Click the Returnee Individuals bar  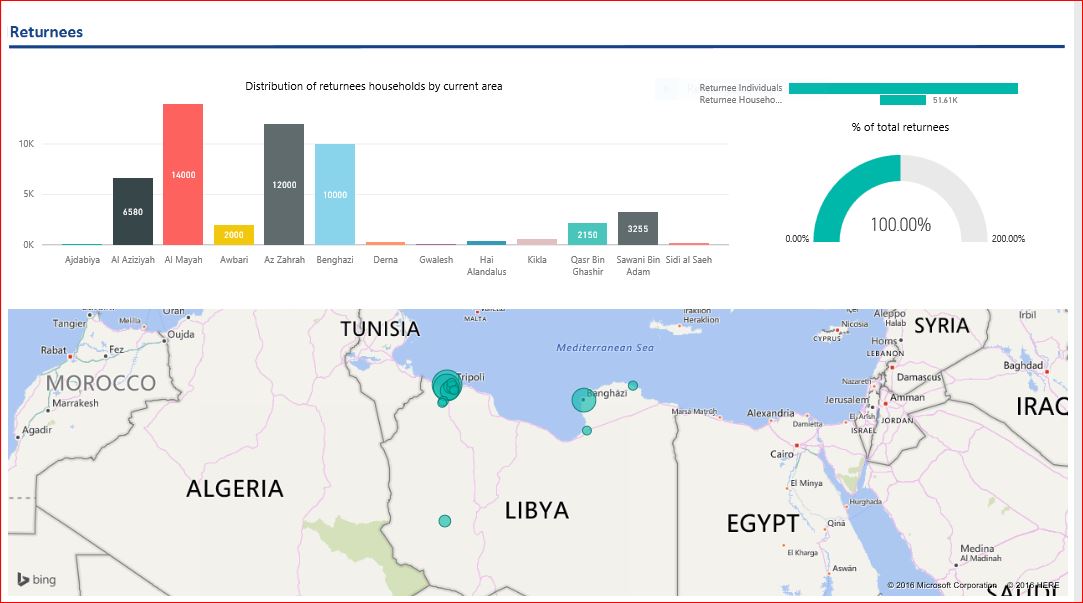pyautogui.click(x=903, y=88)
